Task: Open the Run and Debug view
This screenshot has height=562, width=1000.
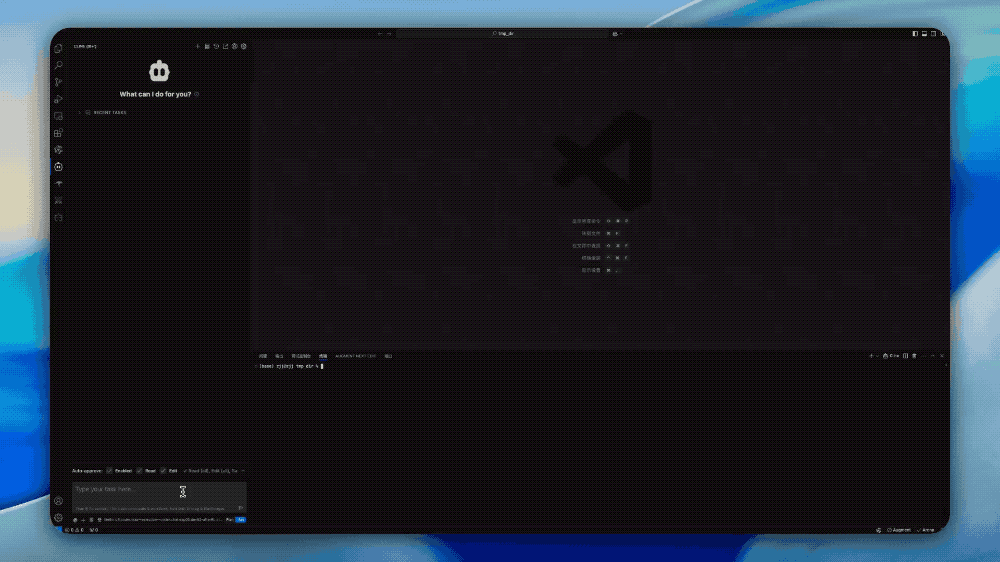Action: pyautogui.click(x=58, y=99)
